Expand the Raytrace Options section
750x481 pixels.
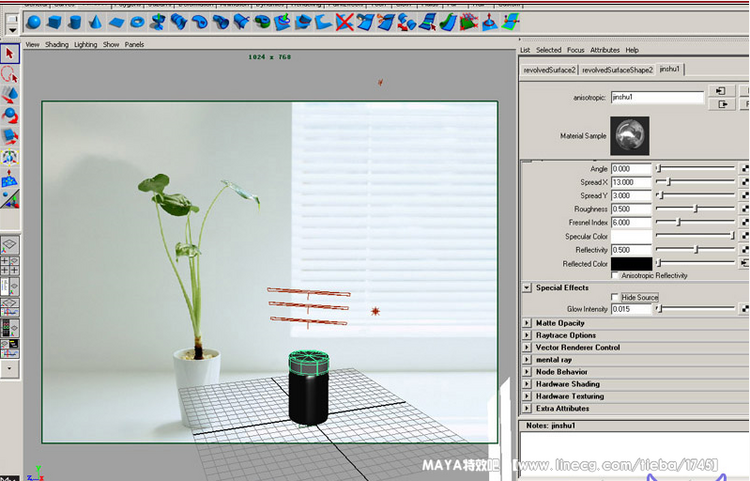point(527,335)
